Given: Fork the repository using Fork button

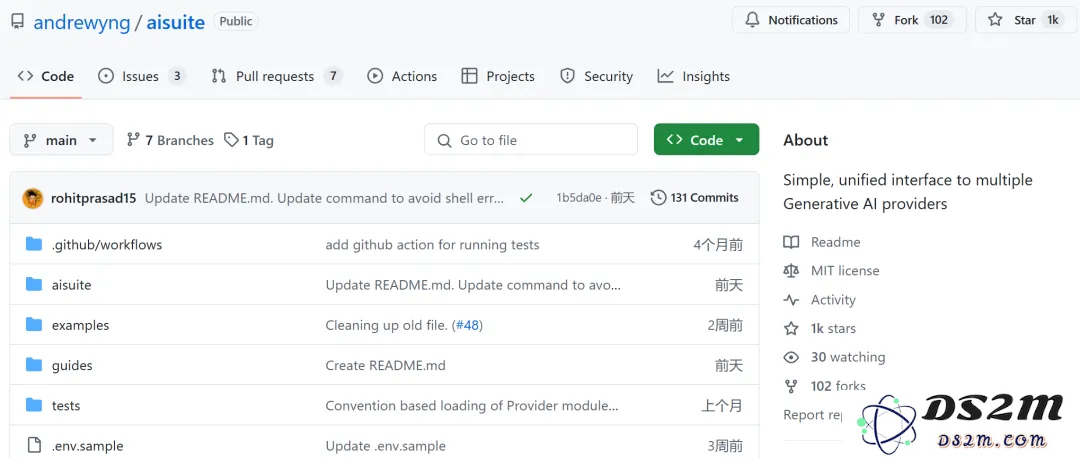Looking at the screenshot, I should [912, 20].
